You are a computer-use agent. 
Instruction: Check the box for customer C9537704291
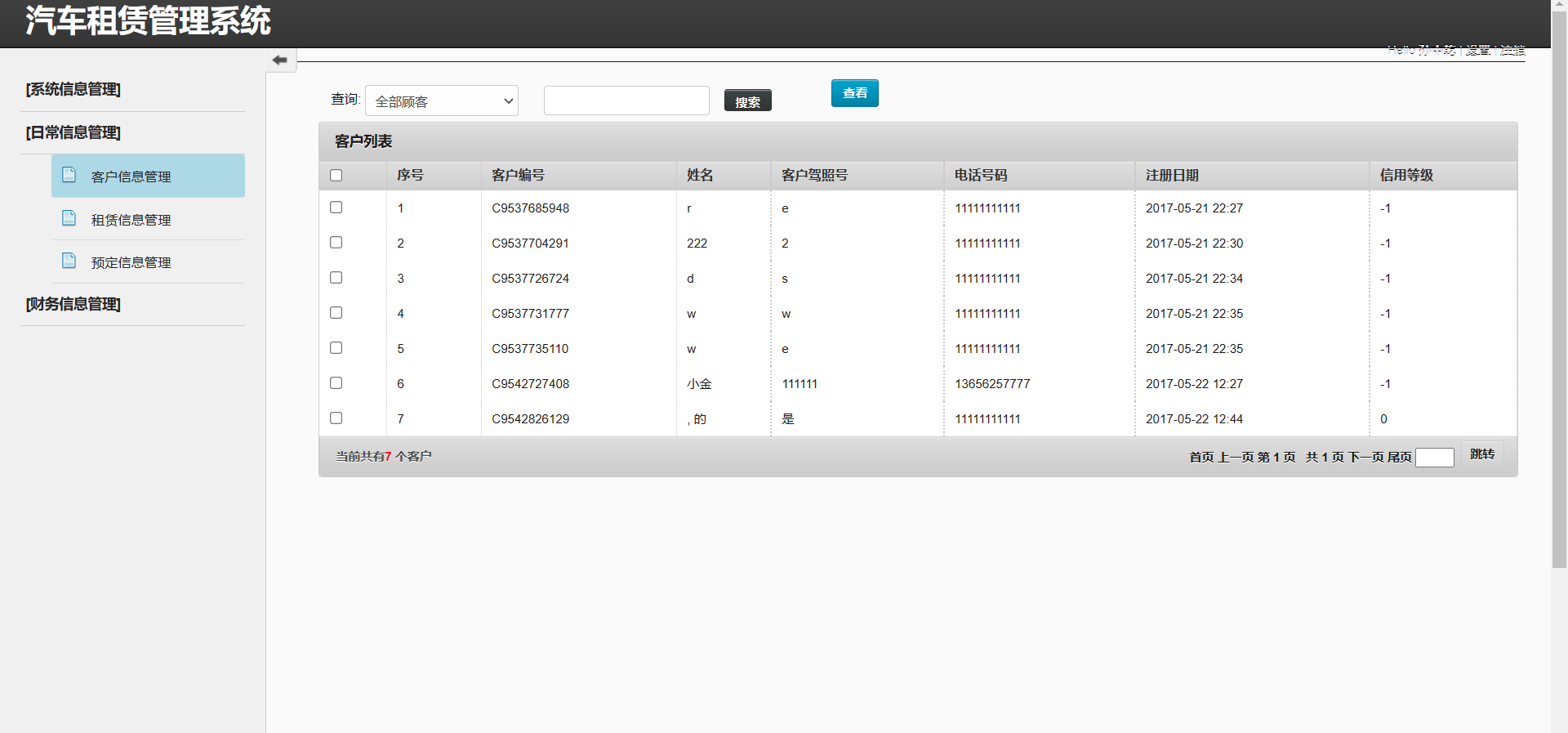(x=336, y=242)
